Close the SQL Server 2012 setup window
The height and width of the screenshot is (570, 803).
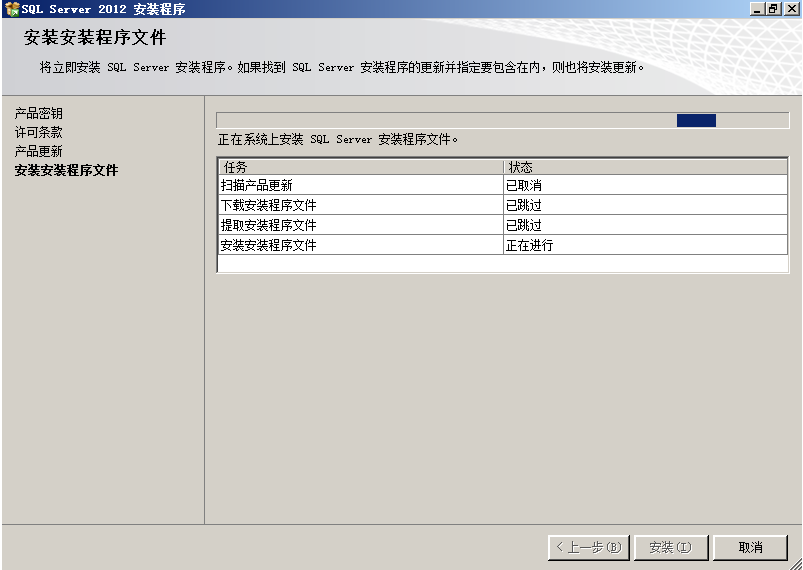(x=790, y=9)
